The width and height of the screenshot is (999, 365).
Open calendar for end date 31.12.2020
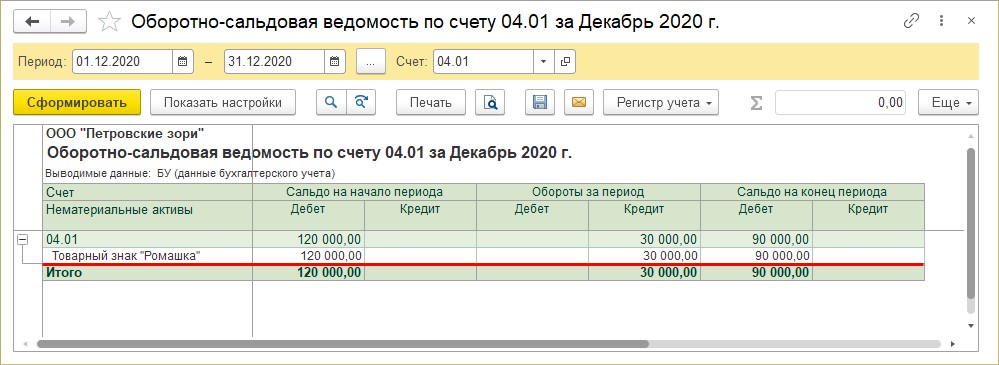click(334, 62)
